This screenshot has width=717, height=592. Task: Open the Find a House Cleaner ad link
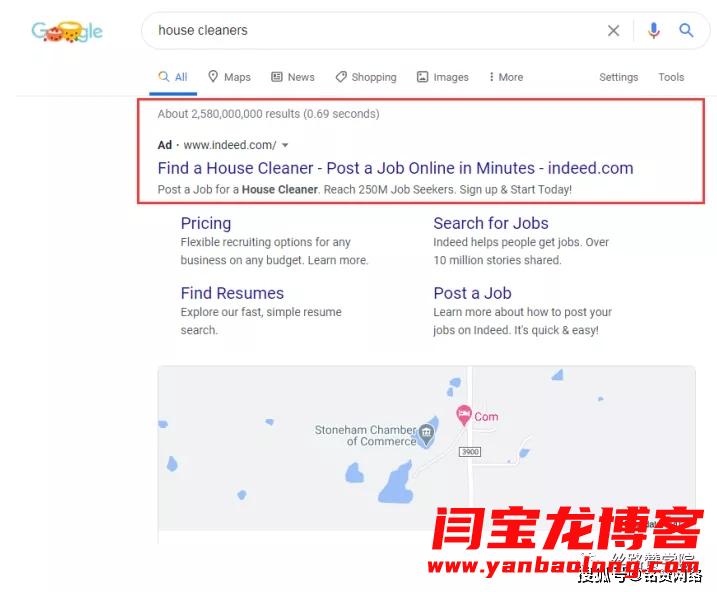(395, 168)
